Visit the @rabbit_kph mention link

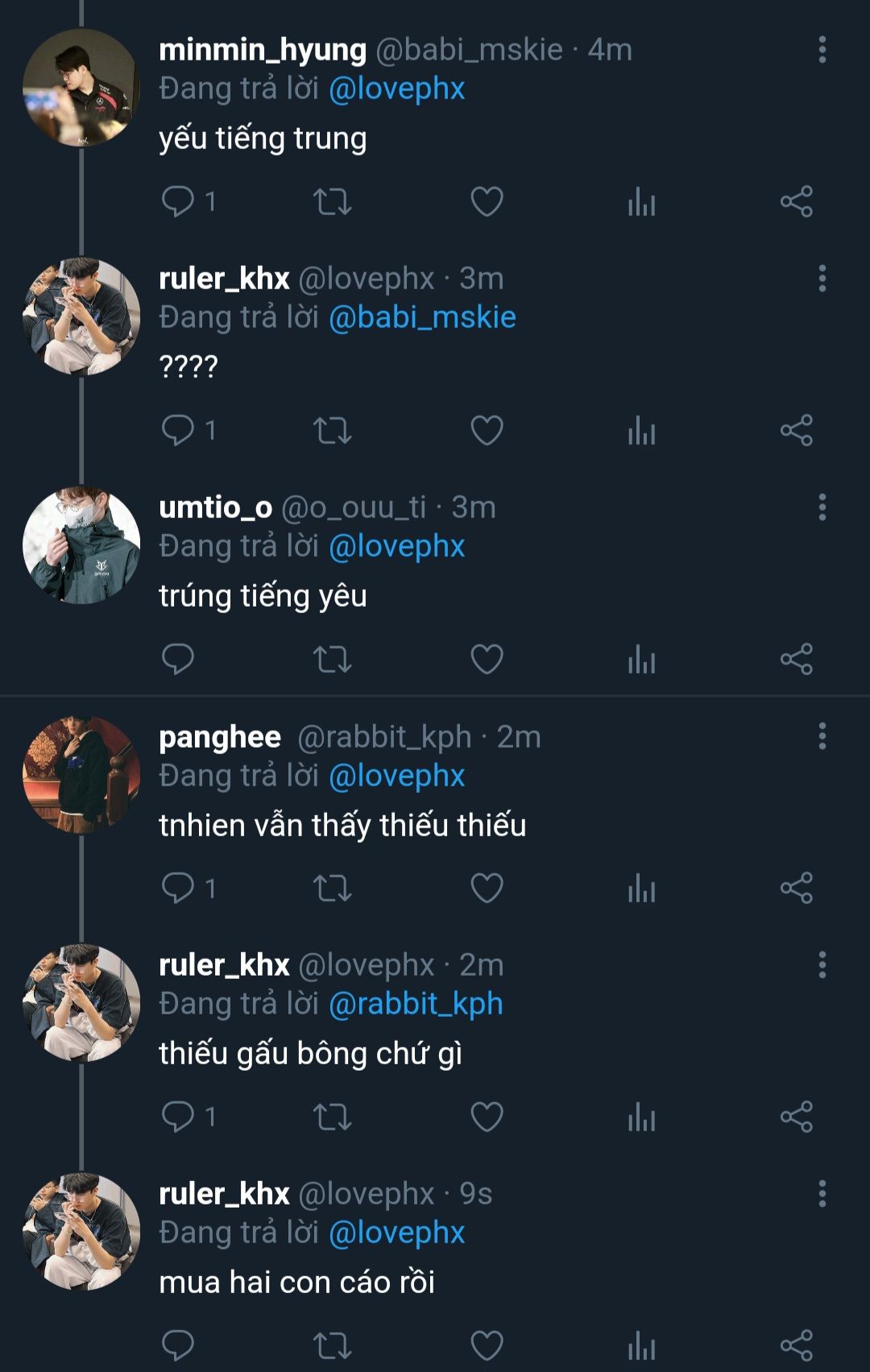coord(416,1004)
